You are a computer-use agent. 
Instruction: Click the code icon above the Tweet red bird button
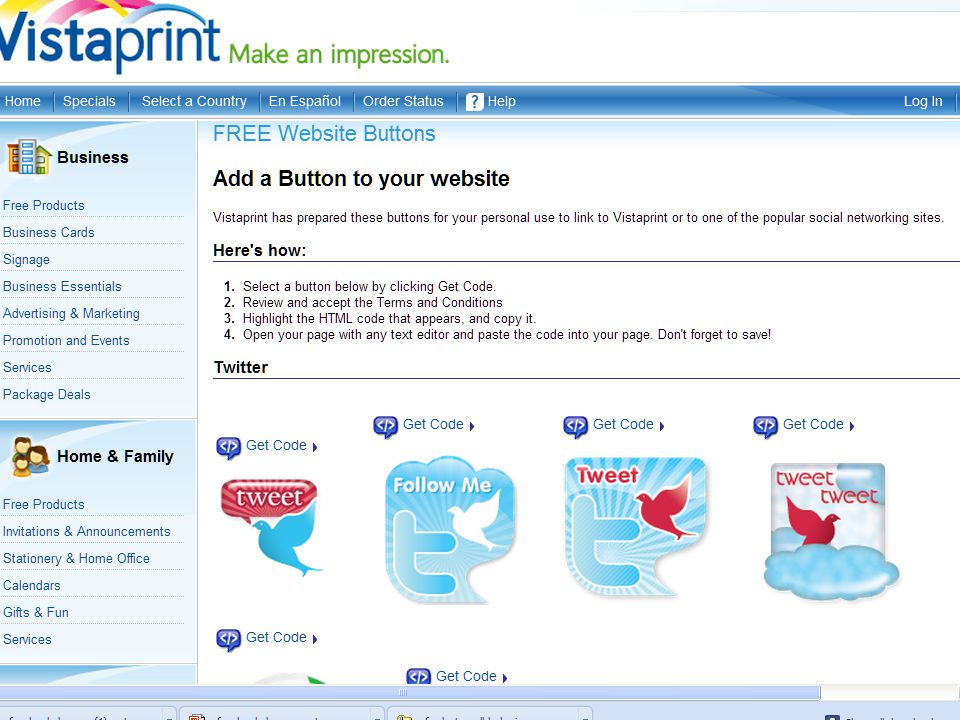click(x=576, y=426)
